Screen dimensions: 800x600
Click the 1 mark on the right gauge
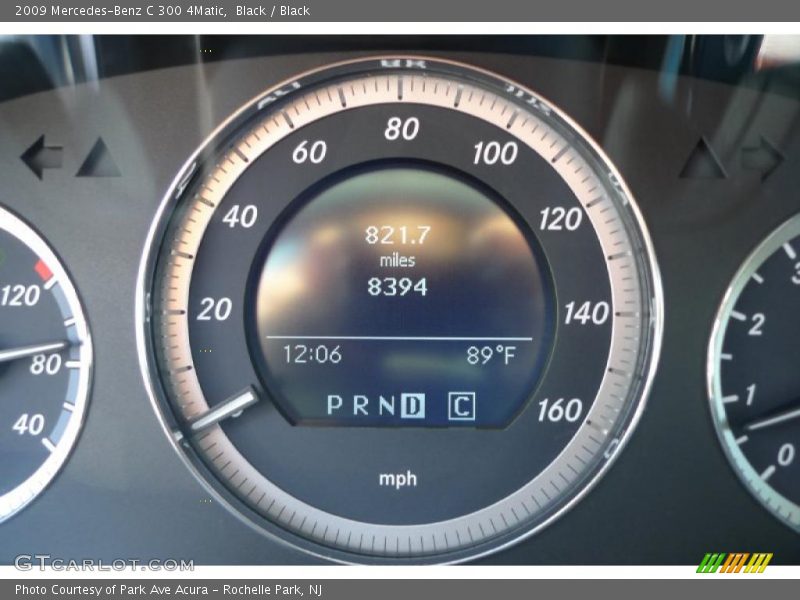pyautogui.click(x=750, y=395)
